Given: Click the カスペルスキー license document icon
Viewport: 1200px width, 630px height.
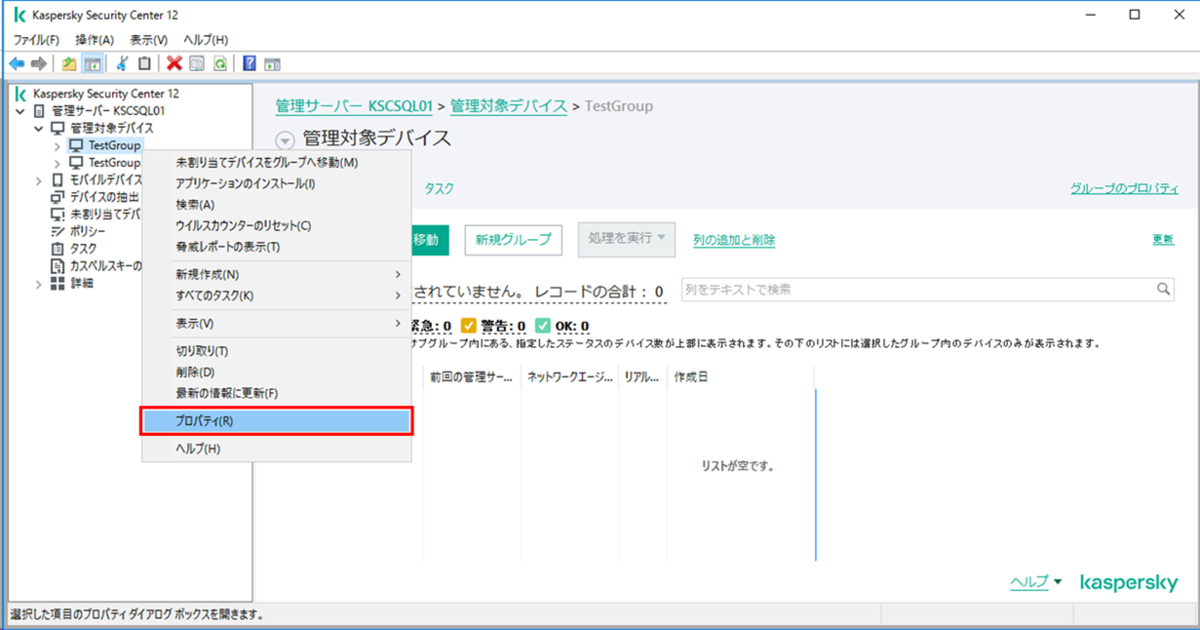Looking at the screenshot, I should pyautogui.click(x=58, y=265).
